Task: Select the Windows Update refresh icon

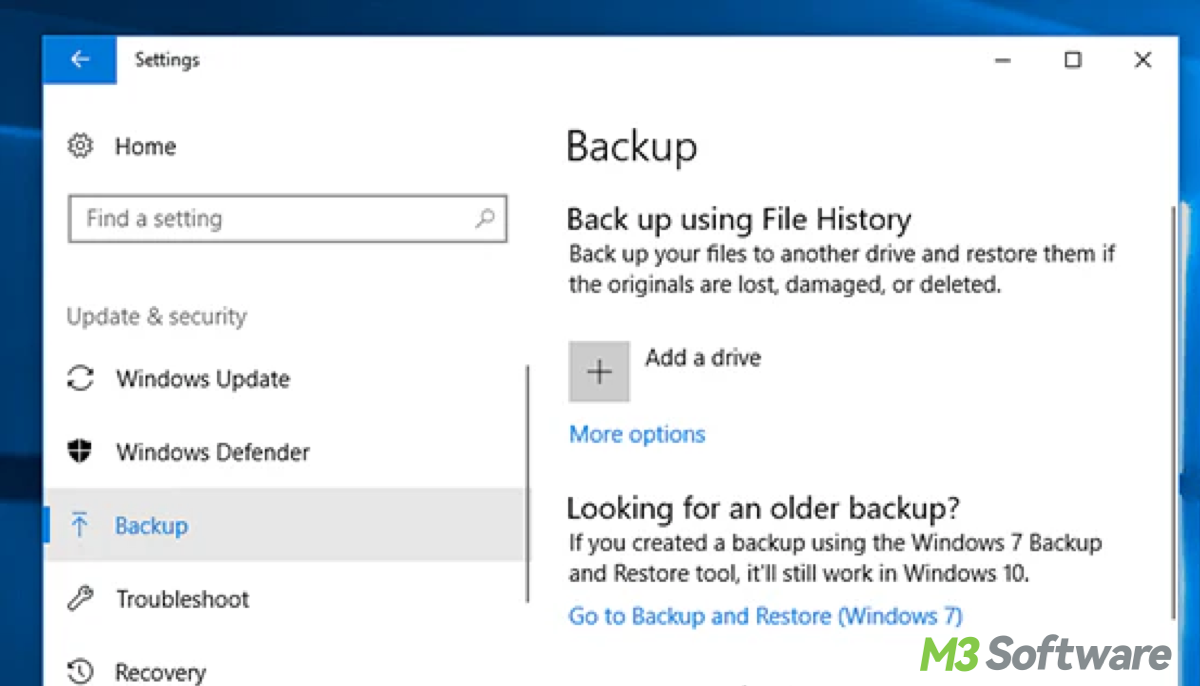Action: click(x=80, y=379)
